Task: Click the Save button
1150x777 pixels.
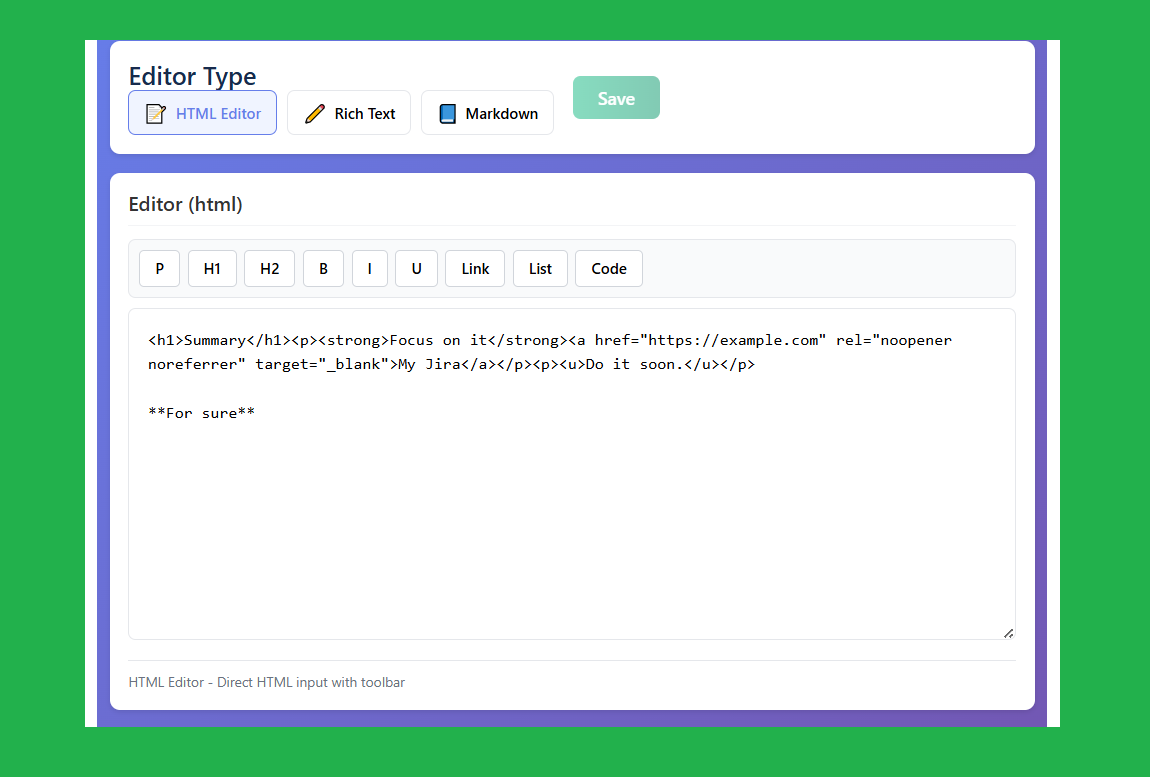Action: (616, 97)
